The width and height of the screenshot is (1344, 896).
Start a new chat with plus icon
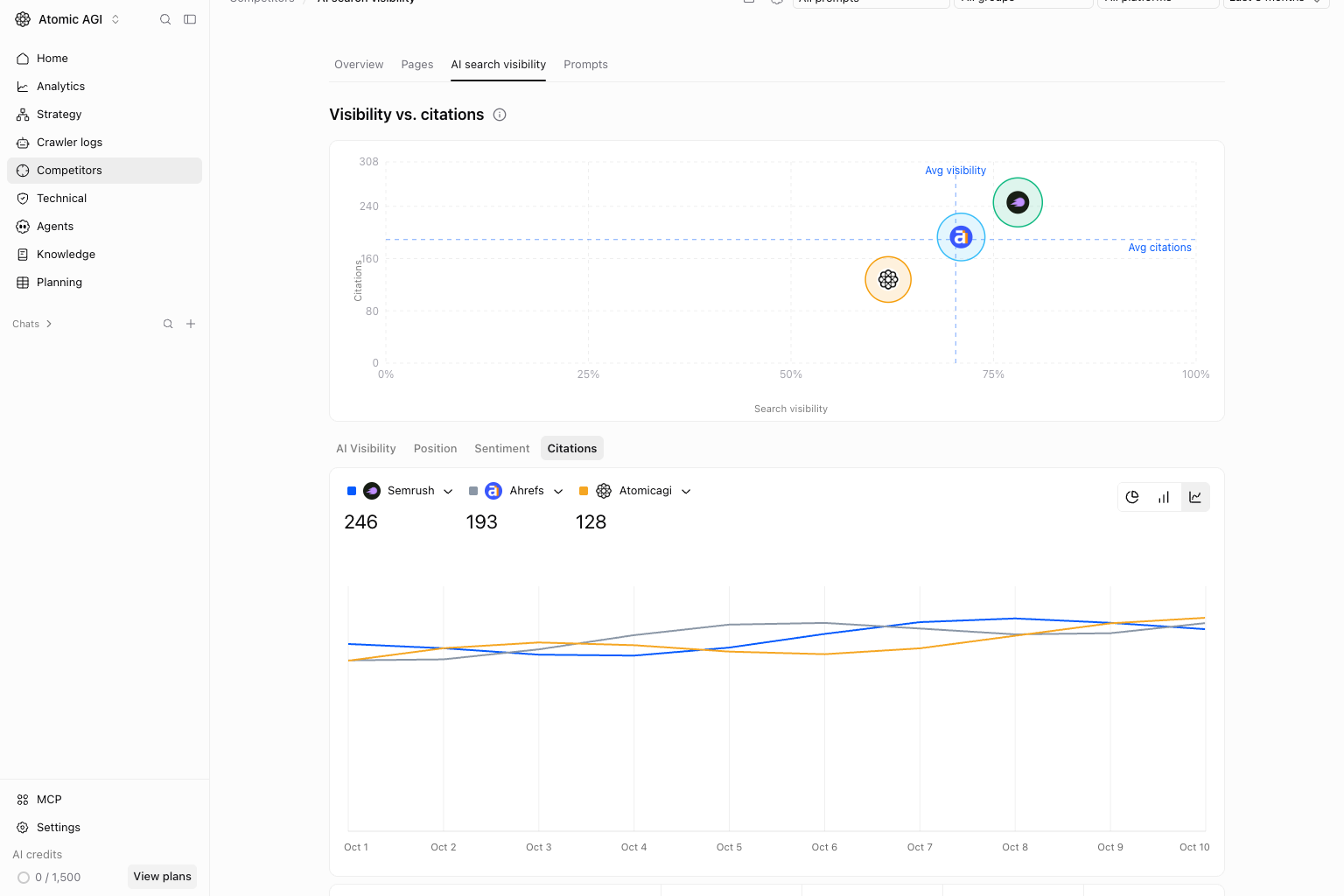pos(191,324)
